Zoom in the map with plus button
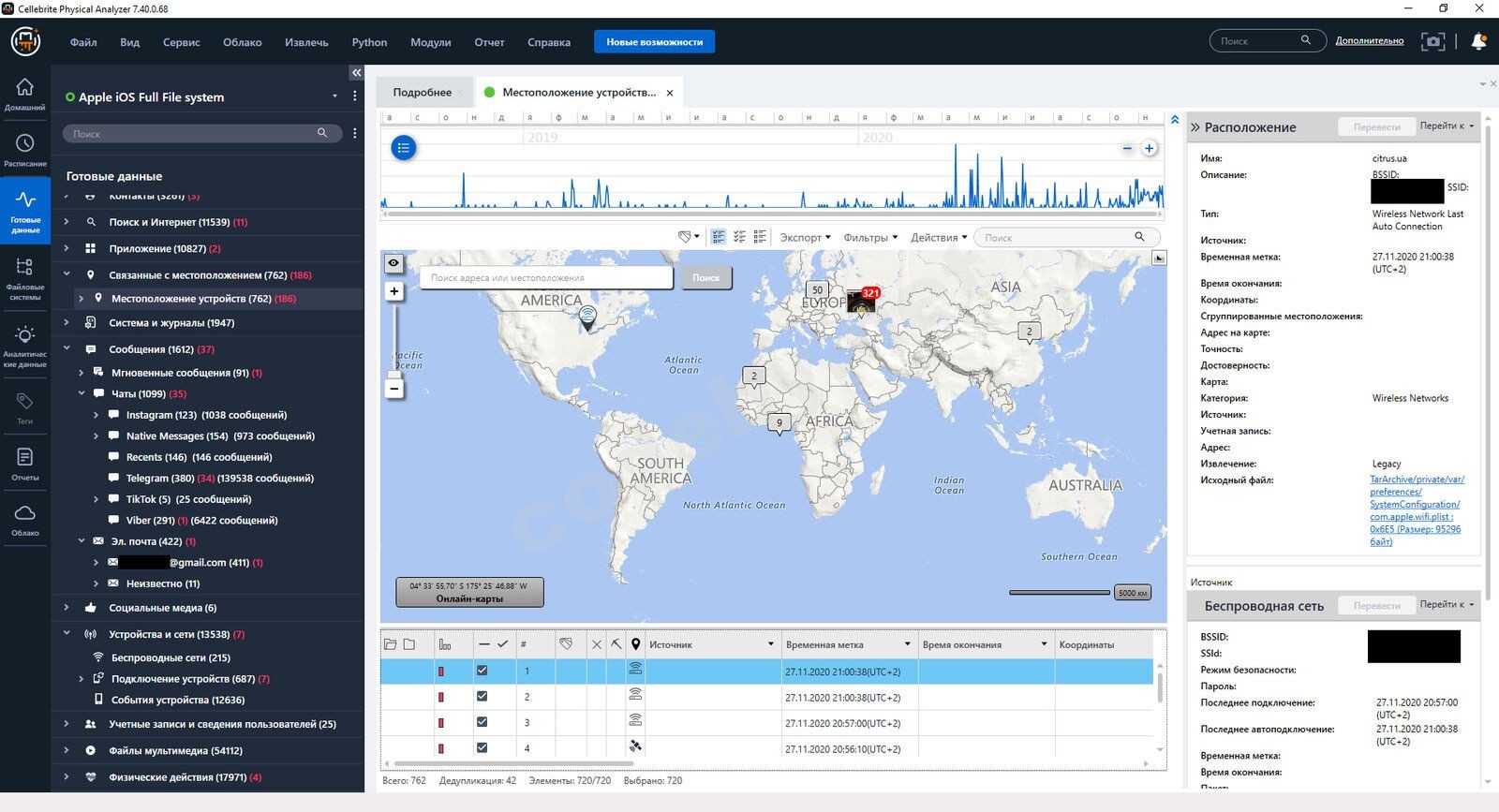The width and height of the screenshot is (1499, 812). [x=394, y=291]
